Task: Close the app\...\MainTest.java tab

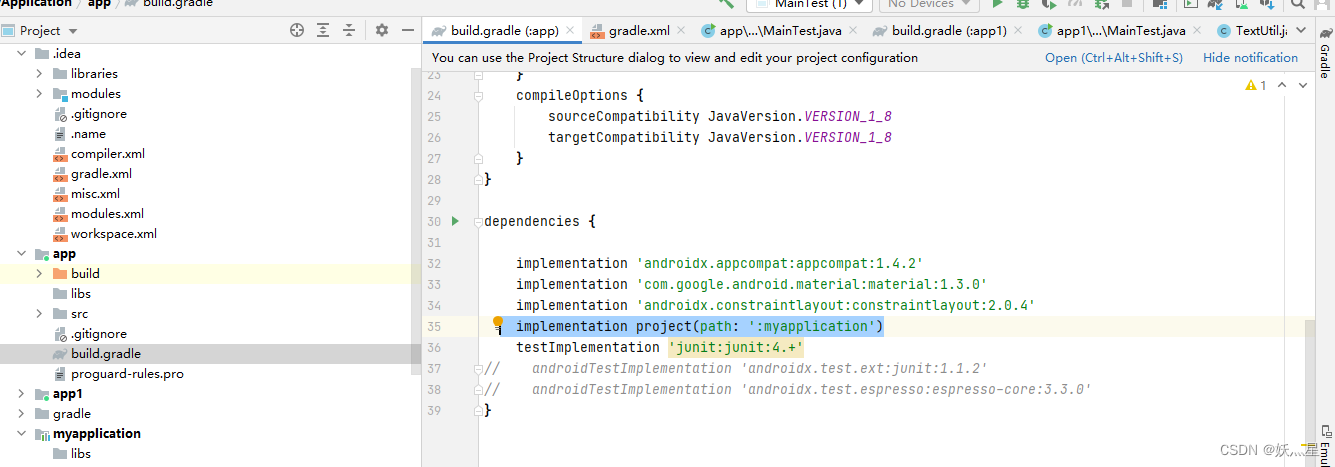Action: [853, 31]
